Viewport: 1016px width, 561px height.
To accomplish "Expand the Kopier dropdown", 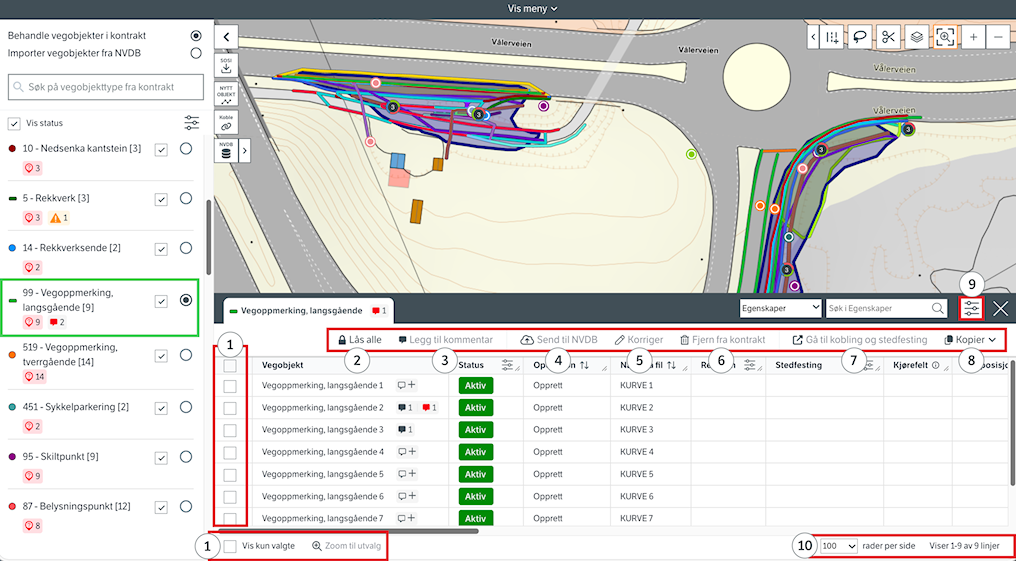I will (970, 340).
